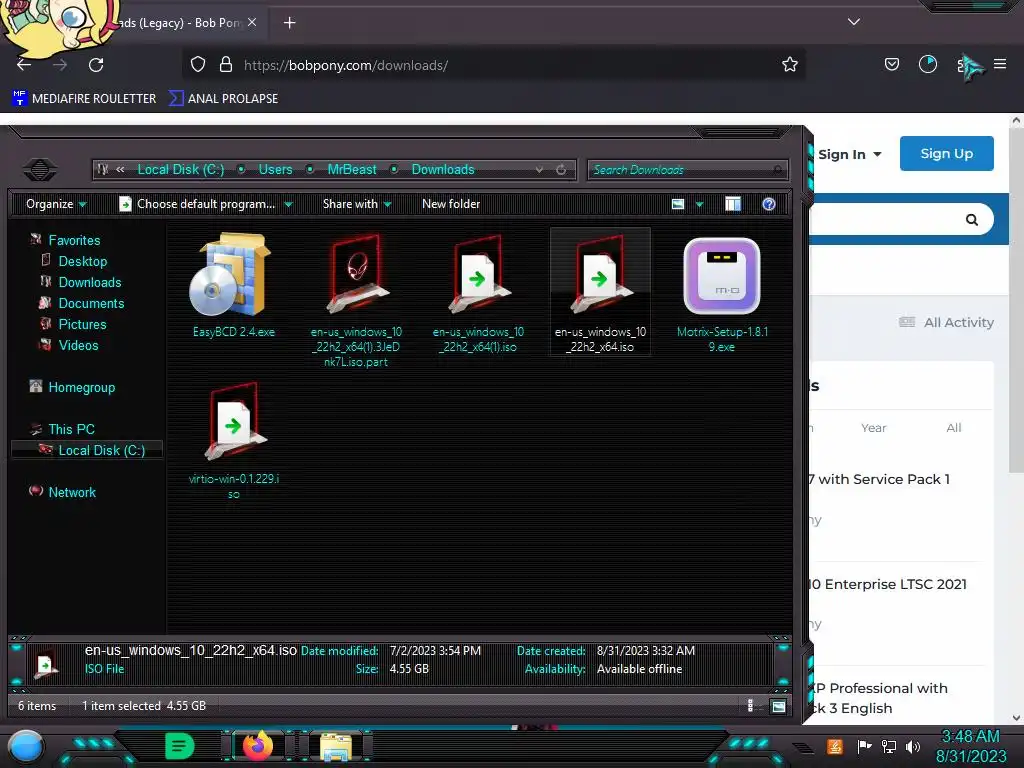
Task: Close the Bob Pony downloads tab
Action: [252, 22]
